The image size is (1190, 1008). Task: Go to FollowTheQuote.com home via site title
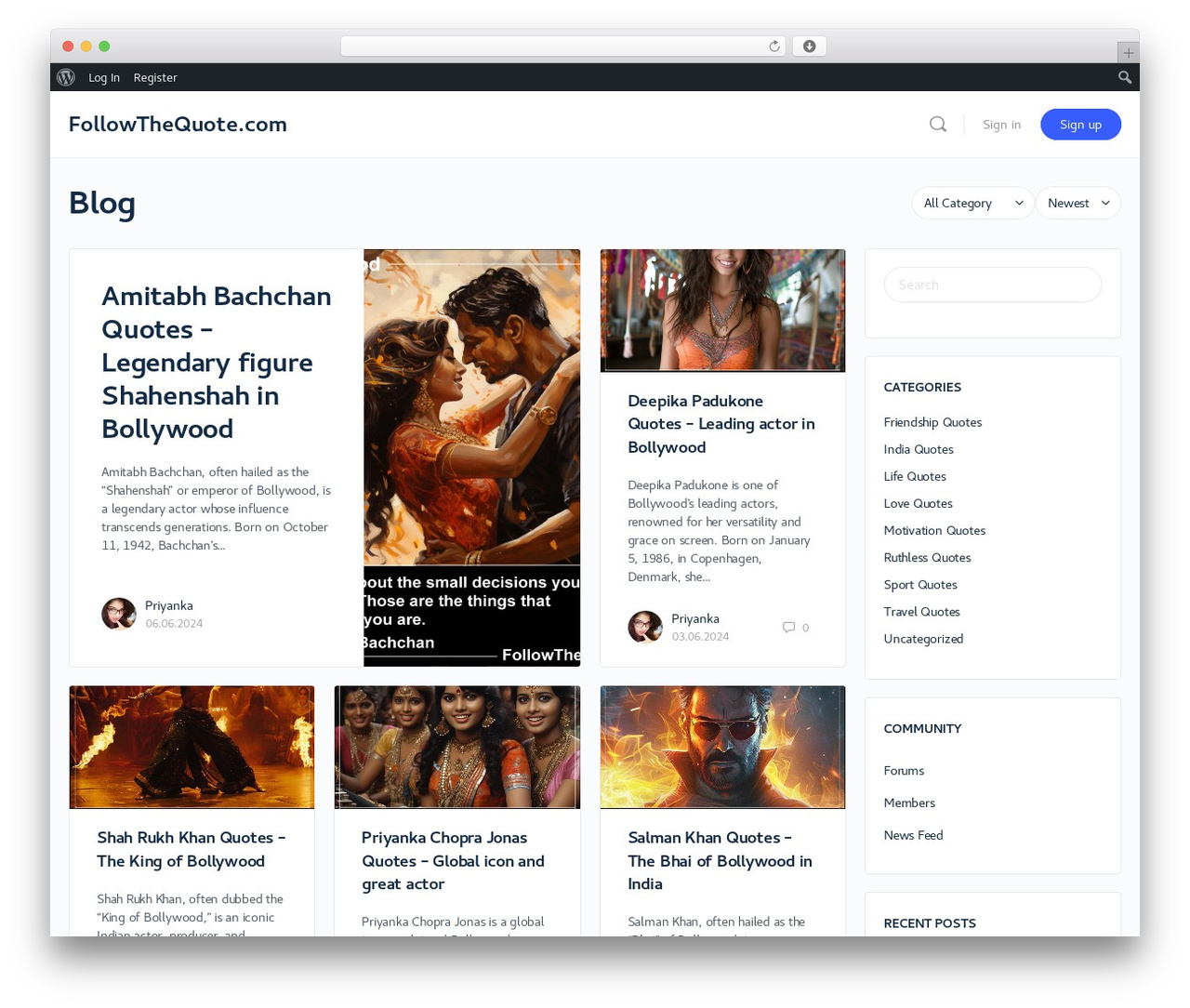click(178, 125)
